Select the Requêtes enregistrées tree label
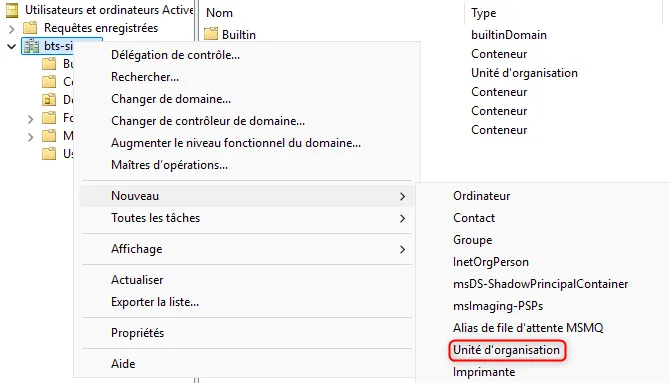Screen dimensions: 669x383 pyautogui.click(x=101, y=28)
